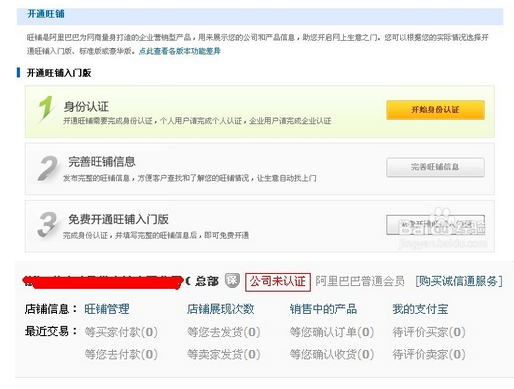The width and height of the screenshot is (514, 389).
Task: Open the 我的支付宝 link
Action: coord(420,309)
